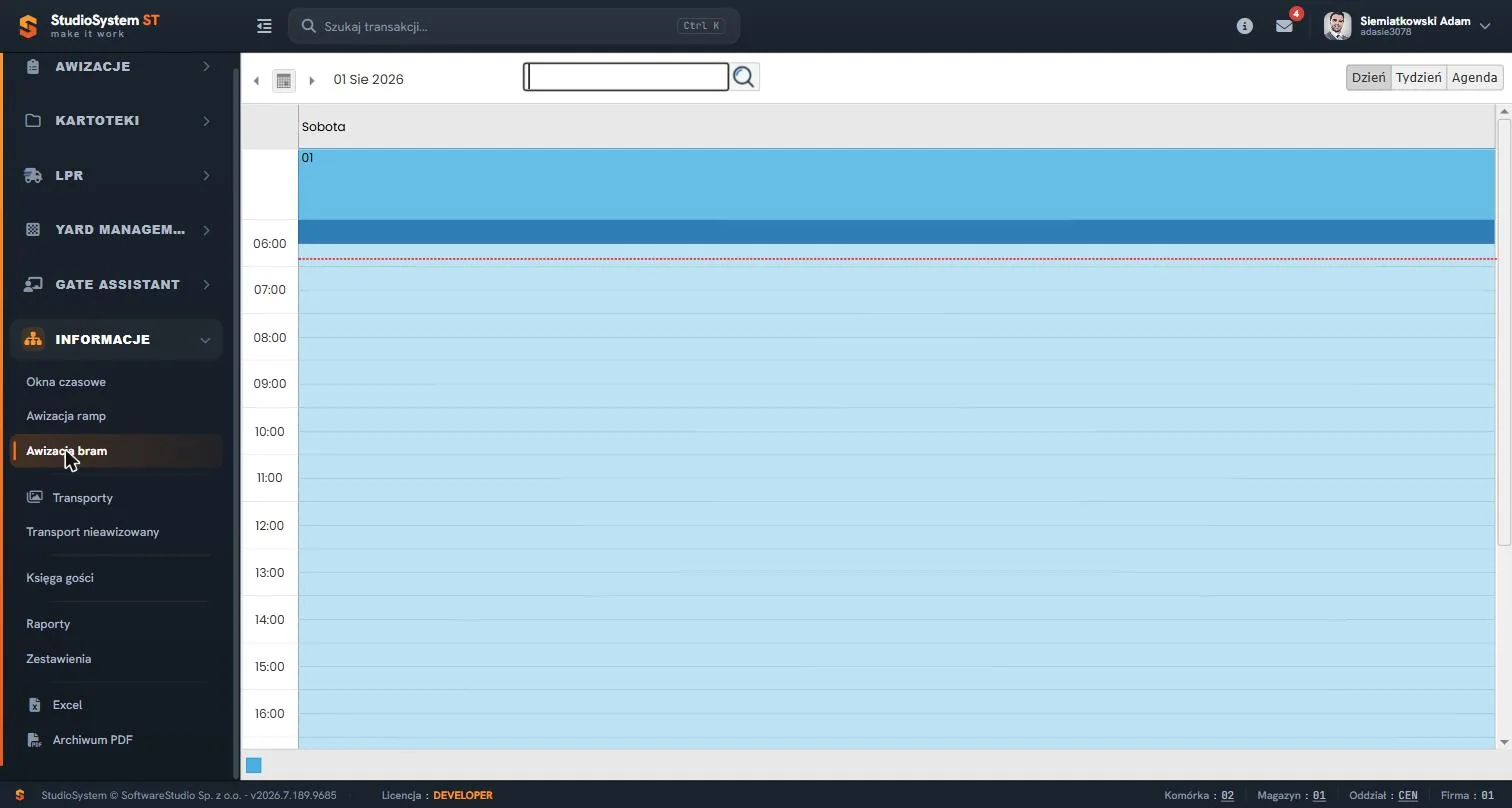Image resolution: width=1512 pixels, height=808 pixels.
Task: Go to next day arrow
Action: (x=312, y=80)
